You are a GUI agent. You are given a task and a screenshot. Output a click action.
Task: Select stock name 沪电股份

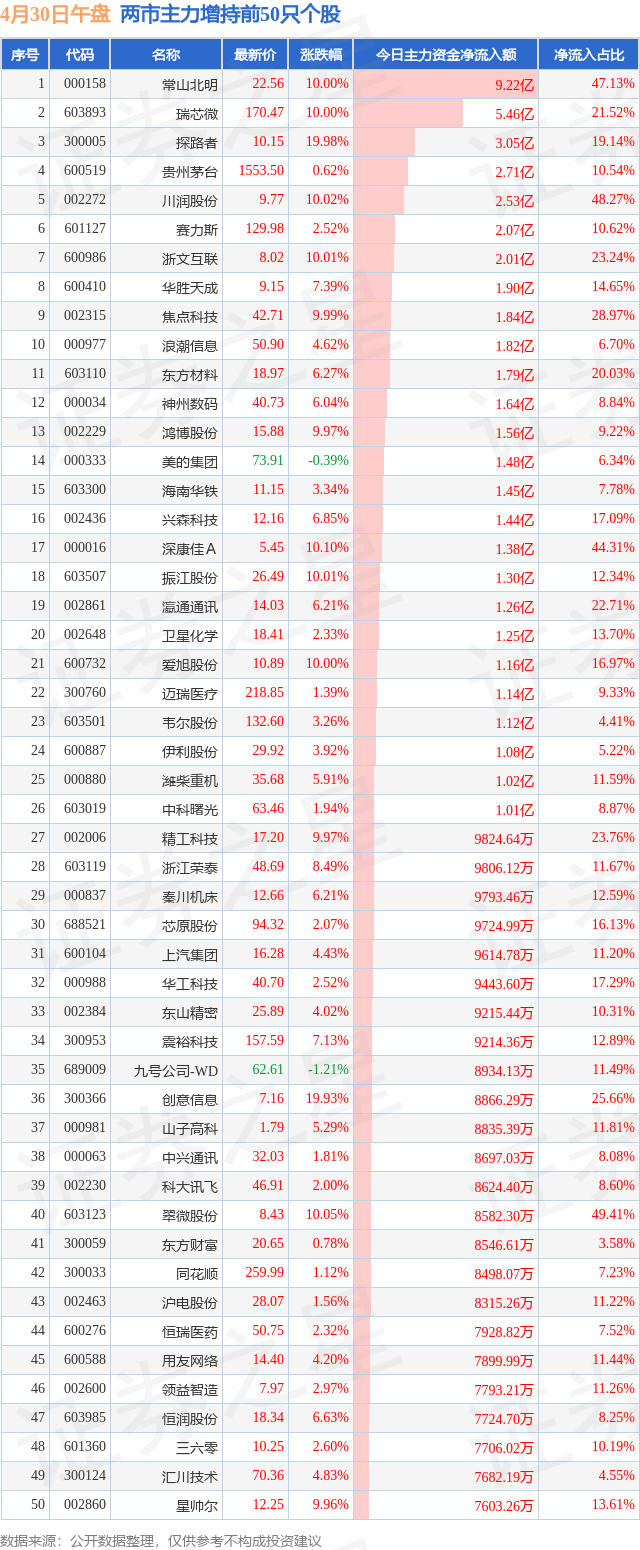tap(189, 1302)
